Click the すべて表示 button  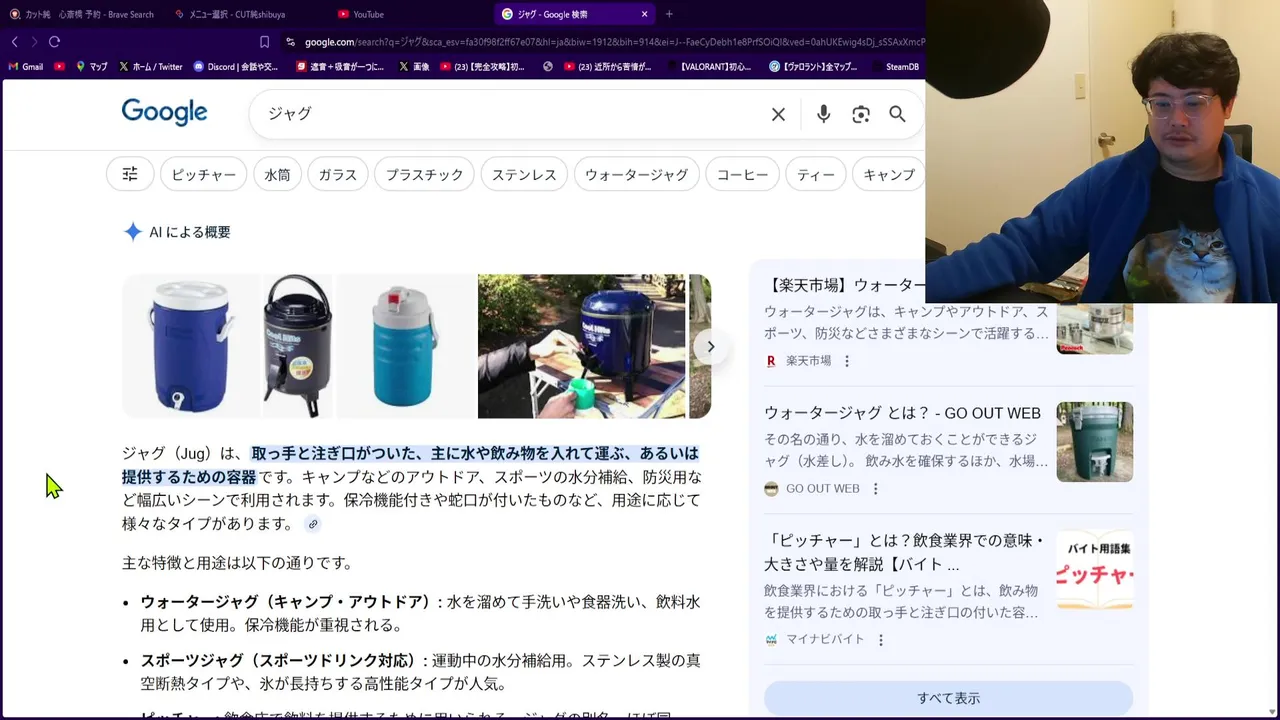tap(948, 698)
